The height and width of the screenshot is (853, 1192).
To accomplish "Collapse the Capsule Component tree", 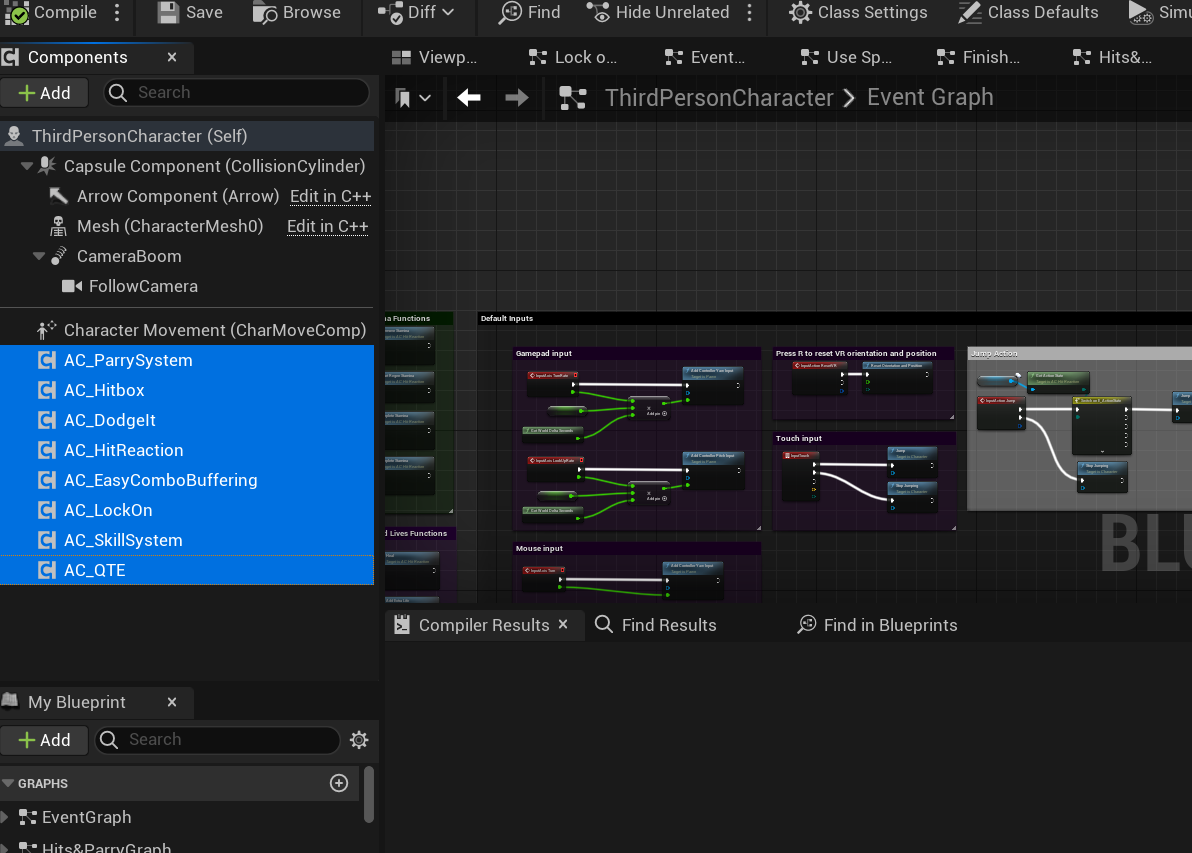I will (x=27, y=166).
